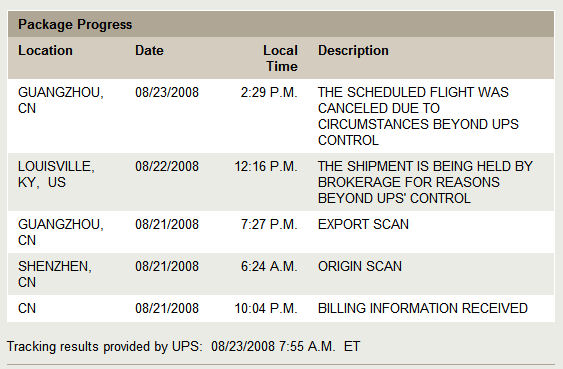Click GUANGZHOU, CN in the first row
The image size is (563, 369).
61,100
